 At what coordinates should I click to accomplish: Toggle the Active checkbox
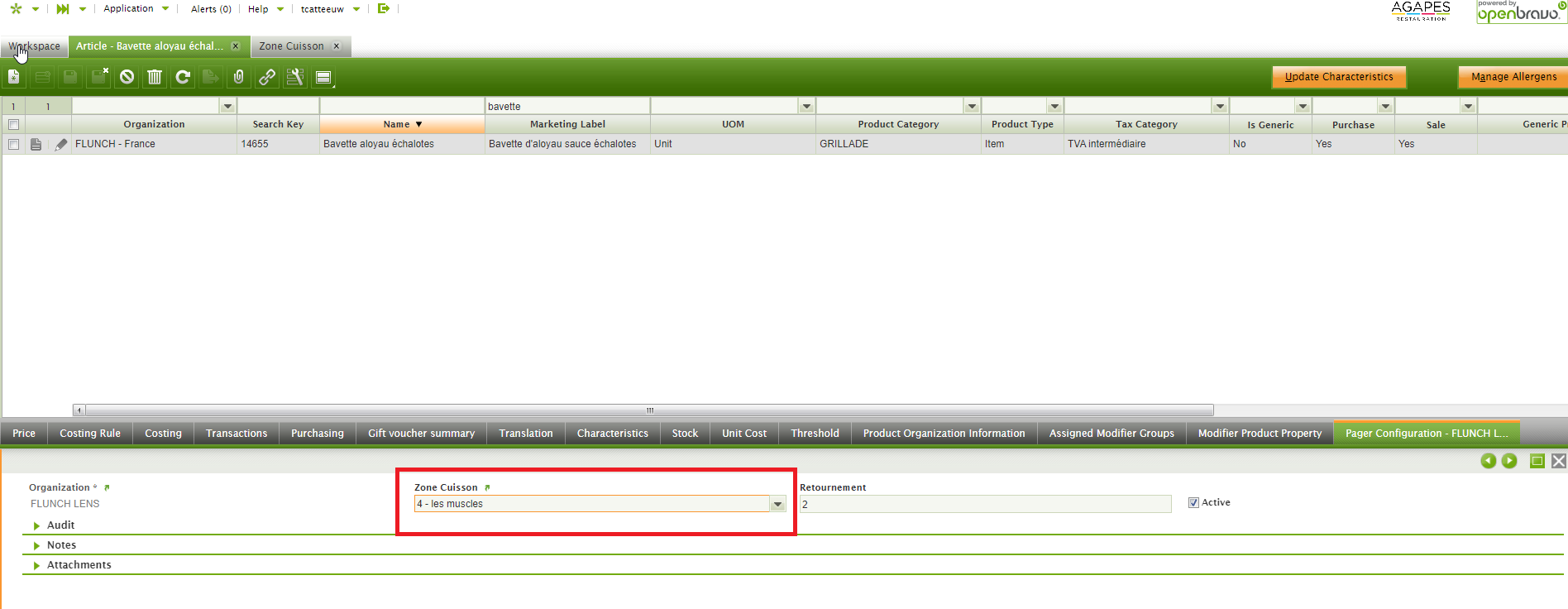pos(1193,502)
